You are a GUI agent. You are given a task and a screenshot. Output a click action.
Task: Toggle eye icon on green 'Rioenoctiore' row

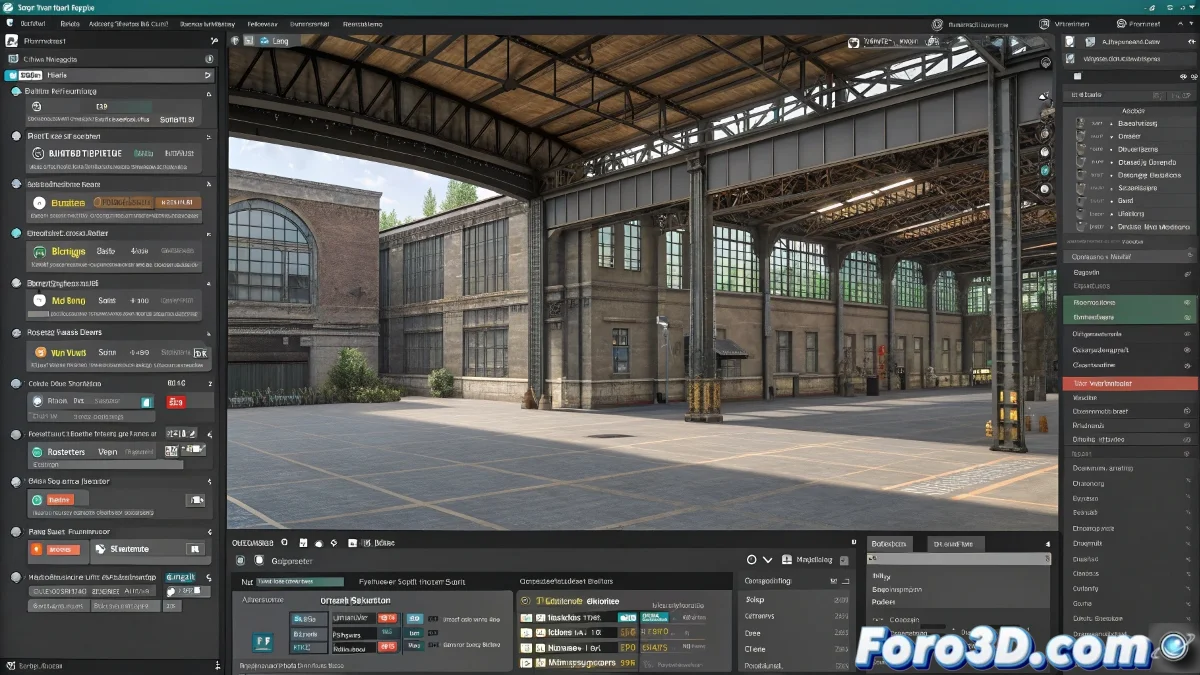tap(1187, 302)
